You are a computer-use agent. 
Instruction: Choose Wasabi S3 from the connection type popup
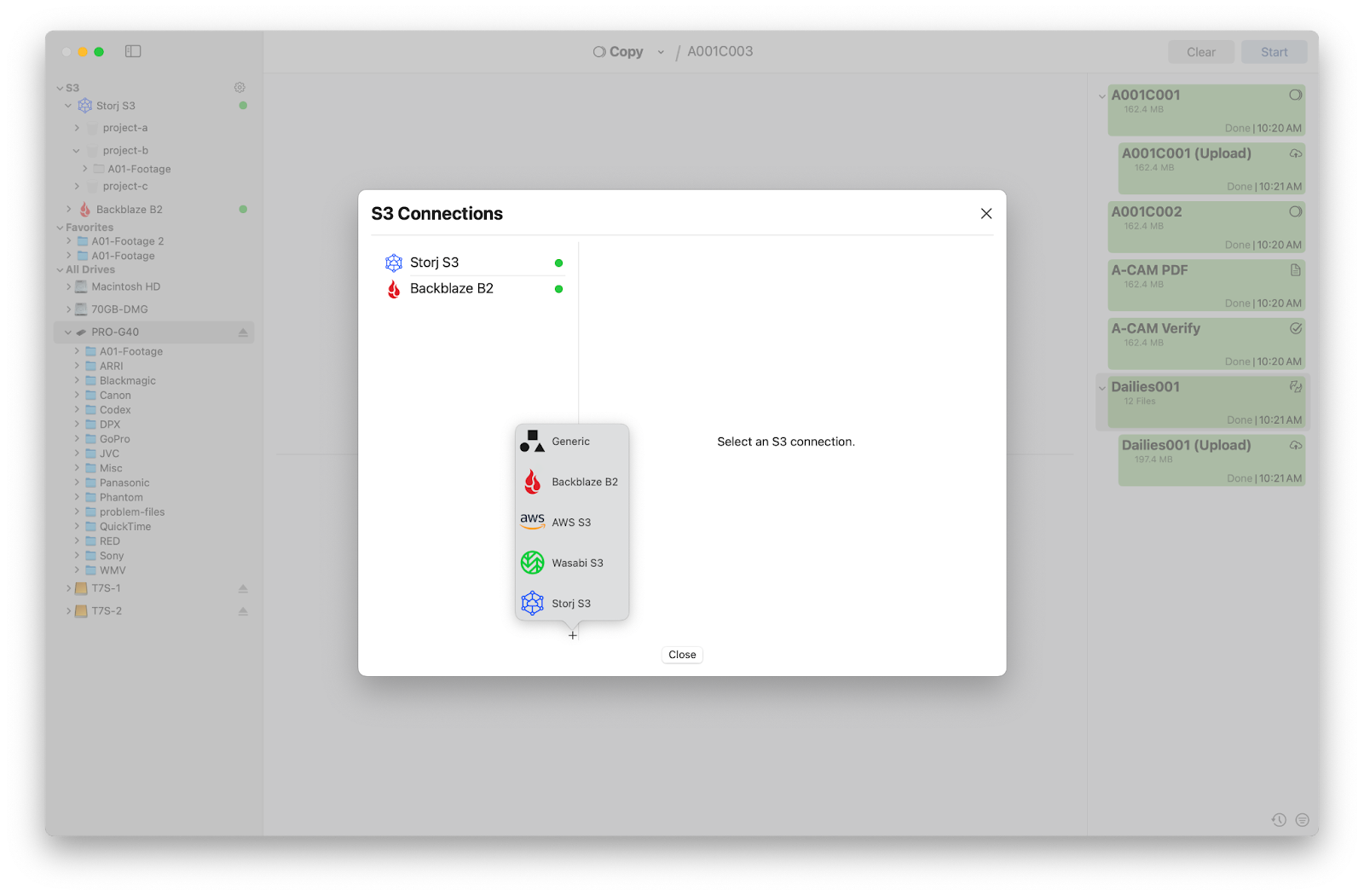[572, 563]
